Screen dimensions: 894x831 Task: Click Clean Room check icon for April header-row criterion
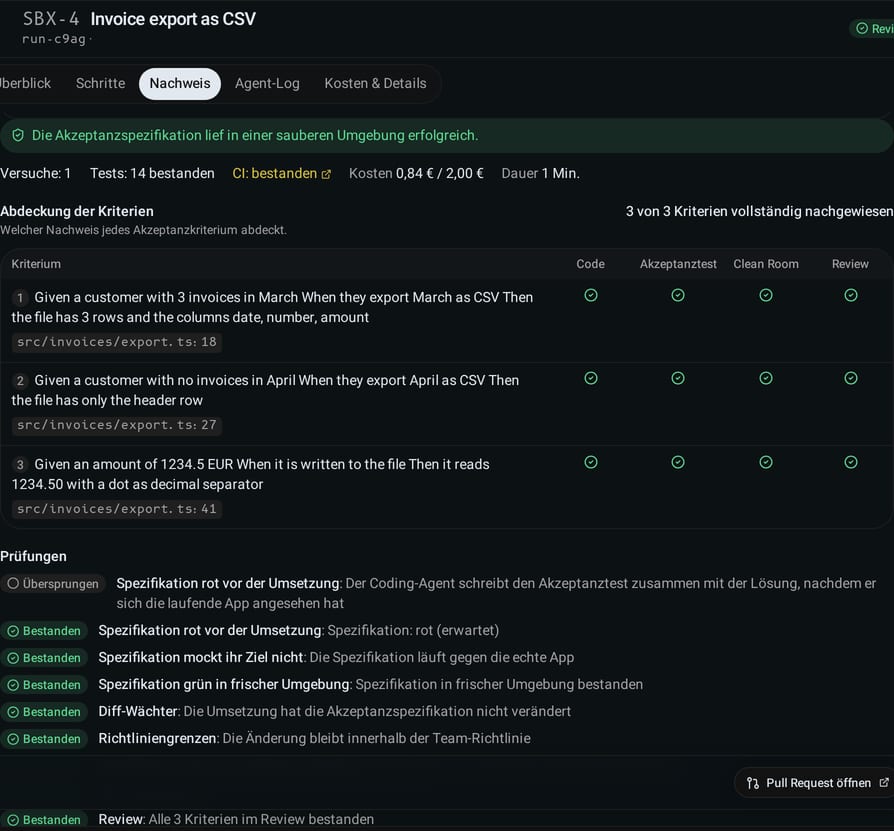766,378
